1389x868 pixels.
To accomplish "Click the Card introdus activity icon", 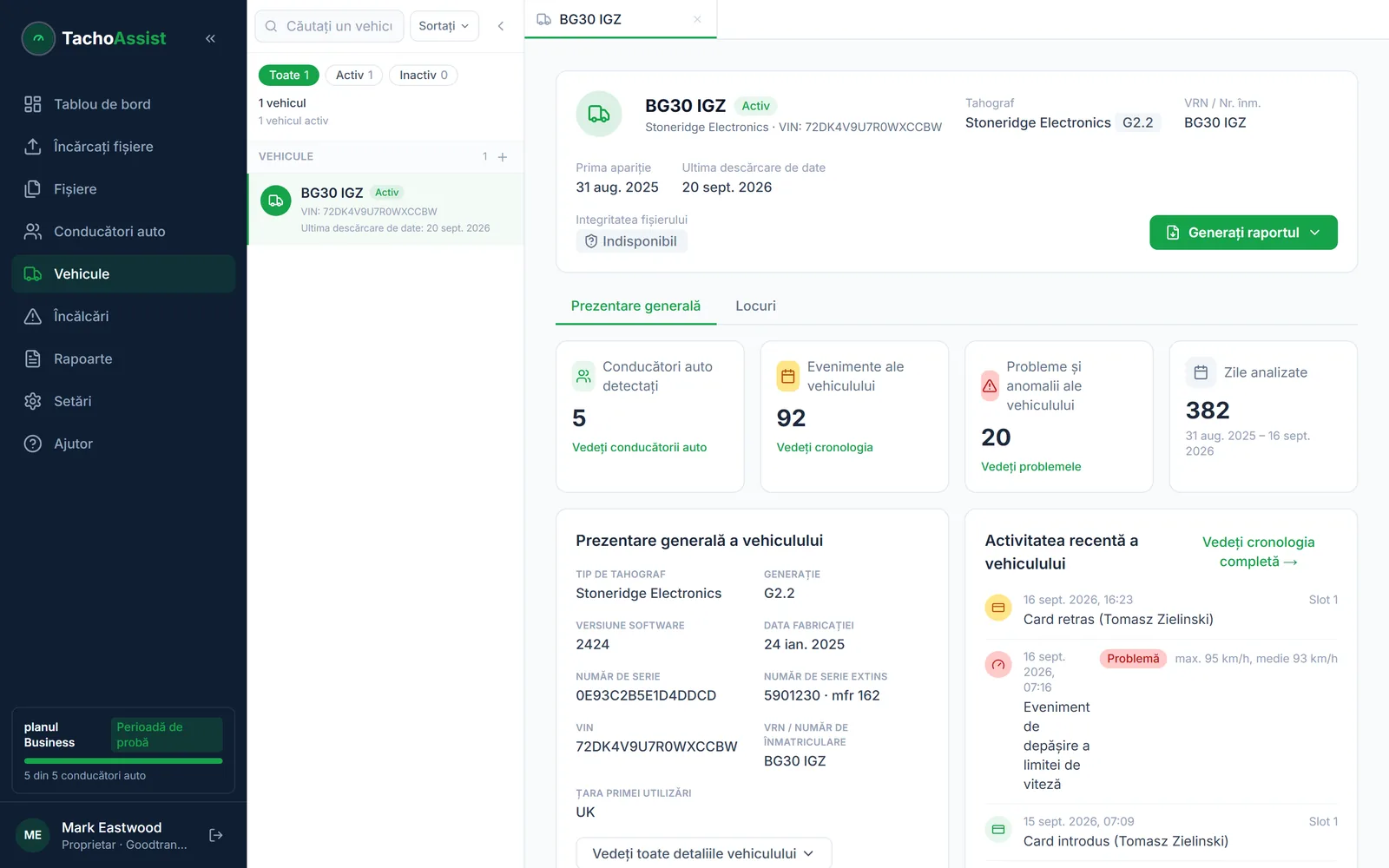I will [x=998, y=830].
